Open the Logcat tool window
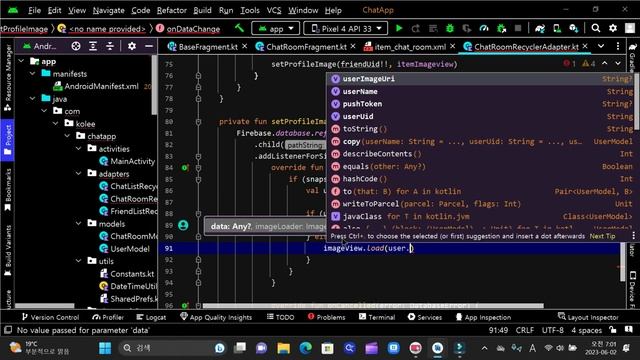640x360 pixels. pos(151,317)
